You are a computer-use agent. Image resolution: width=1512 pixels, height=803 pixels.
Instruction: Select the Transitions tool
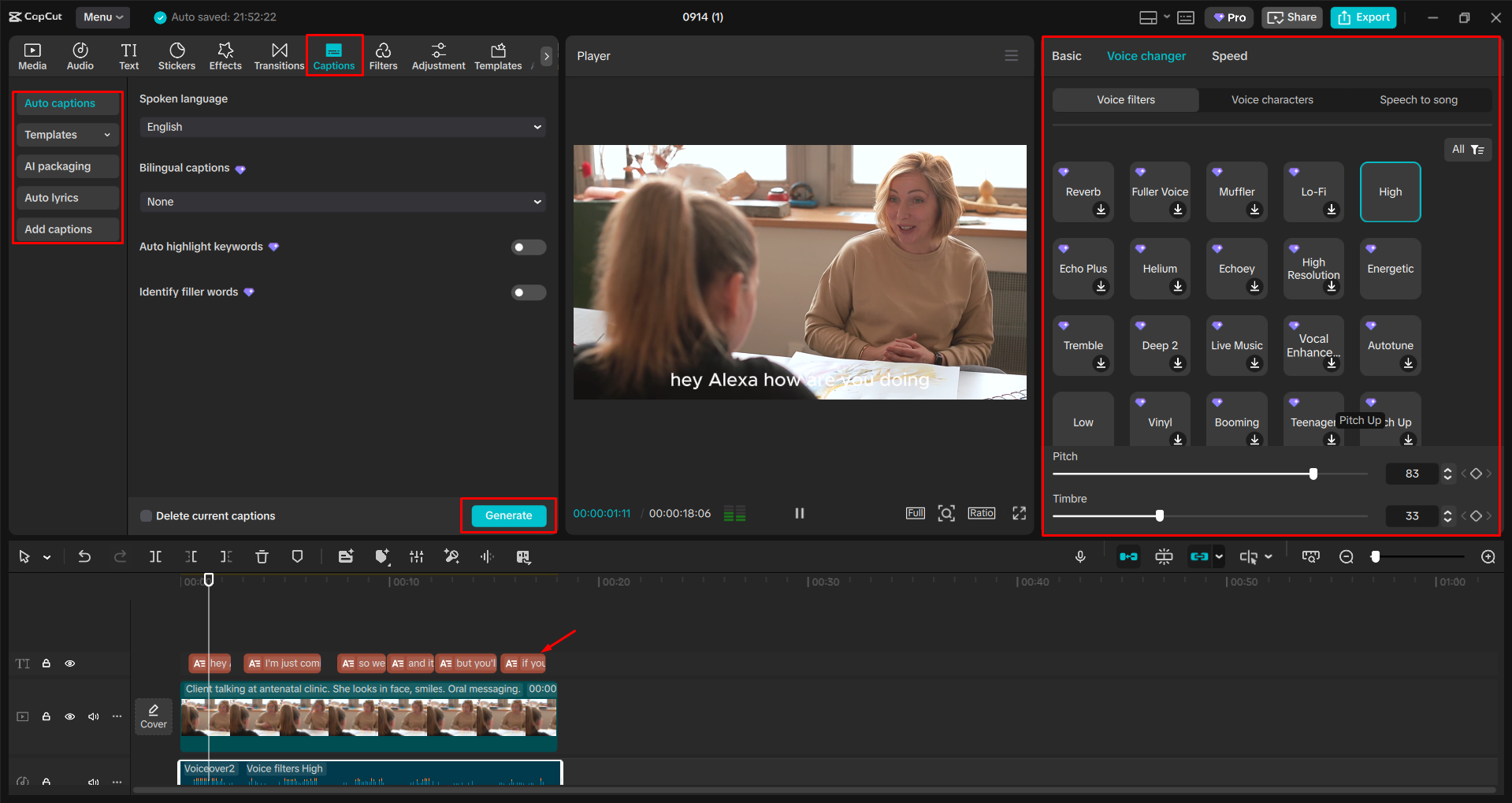pos(279,55)
